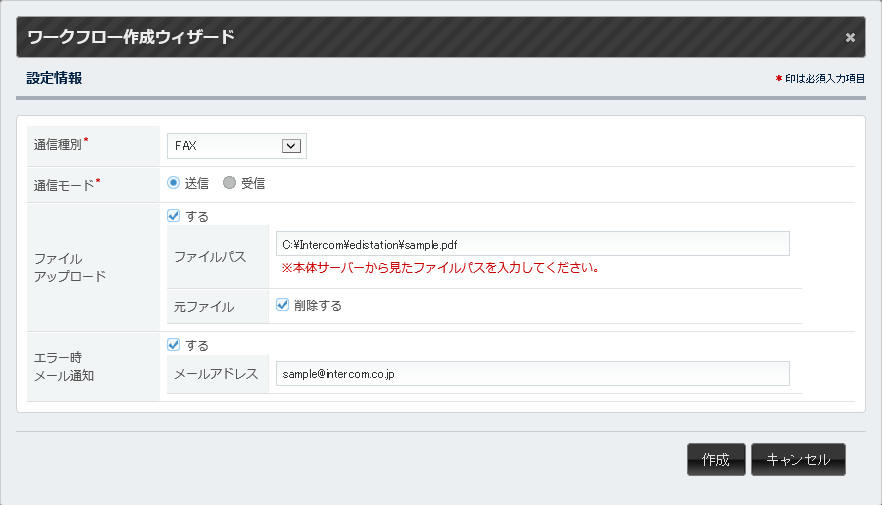
Task: Click the 通信種別 field label
Action: pos(60,145)
